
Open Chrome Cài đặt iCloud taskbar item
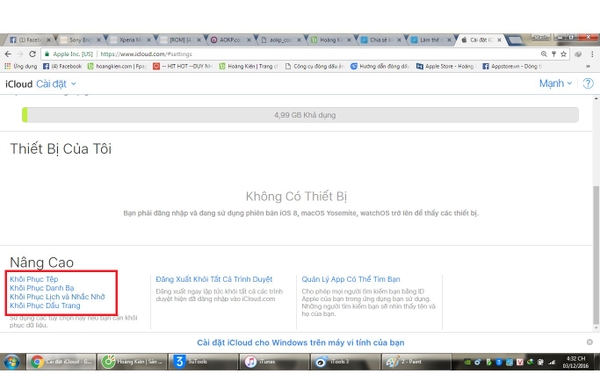click(61, 361)
